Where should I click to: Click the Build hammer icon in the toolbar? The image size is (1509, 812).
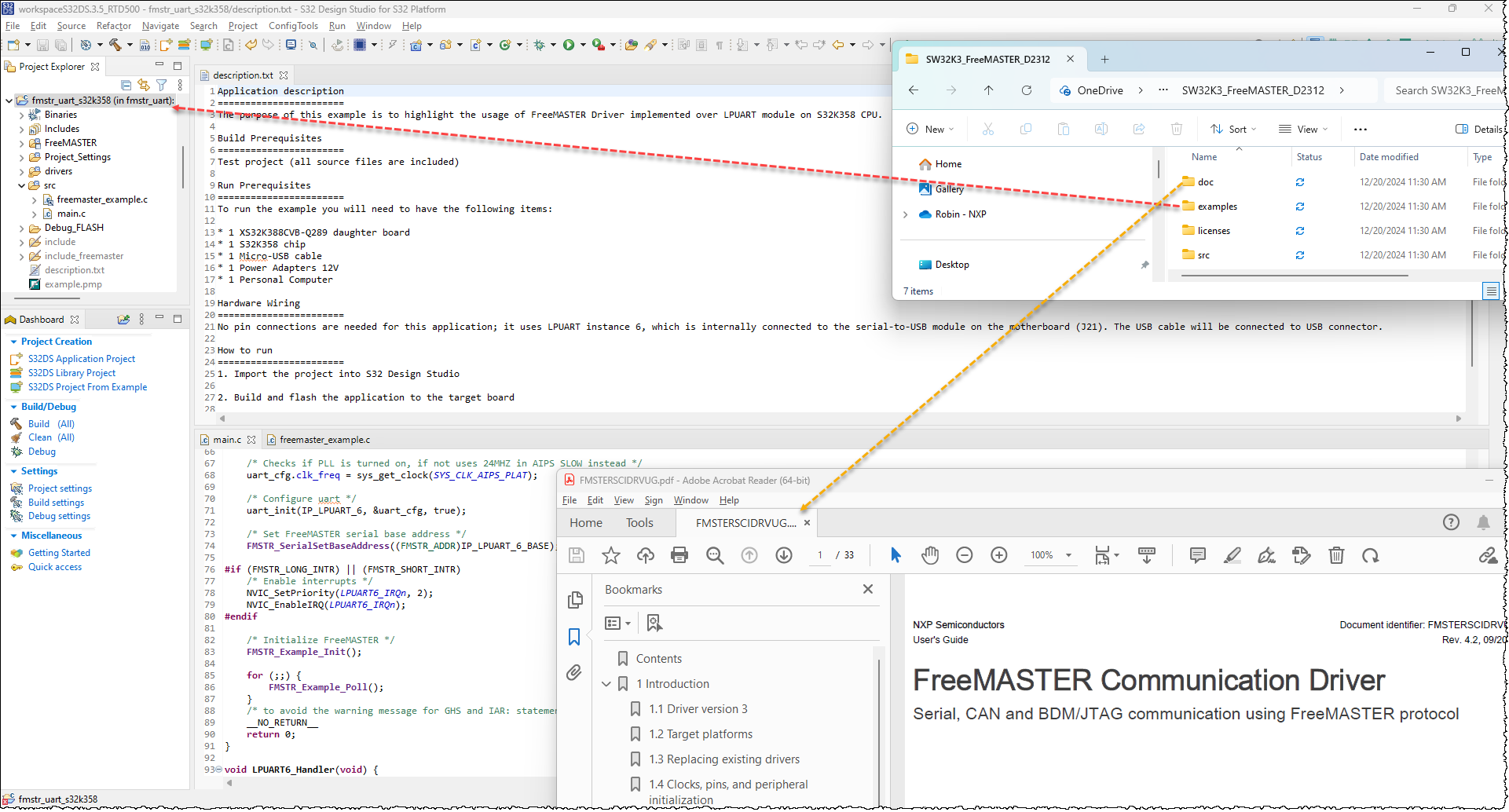point(115,45)
